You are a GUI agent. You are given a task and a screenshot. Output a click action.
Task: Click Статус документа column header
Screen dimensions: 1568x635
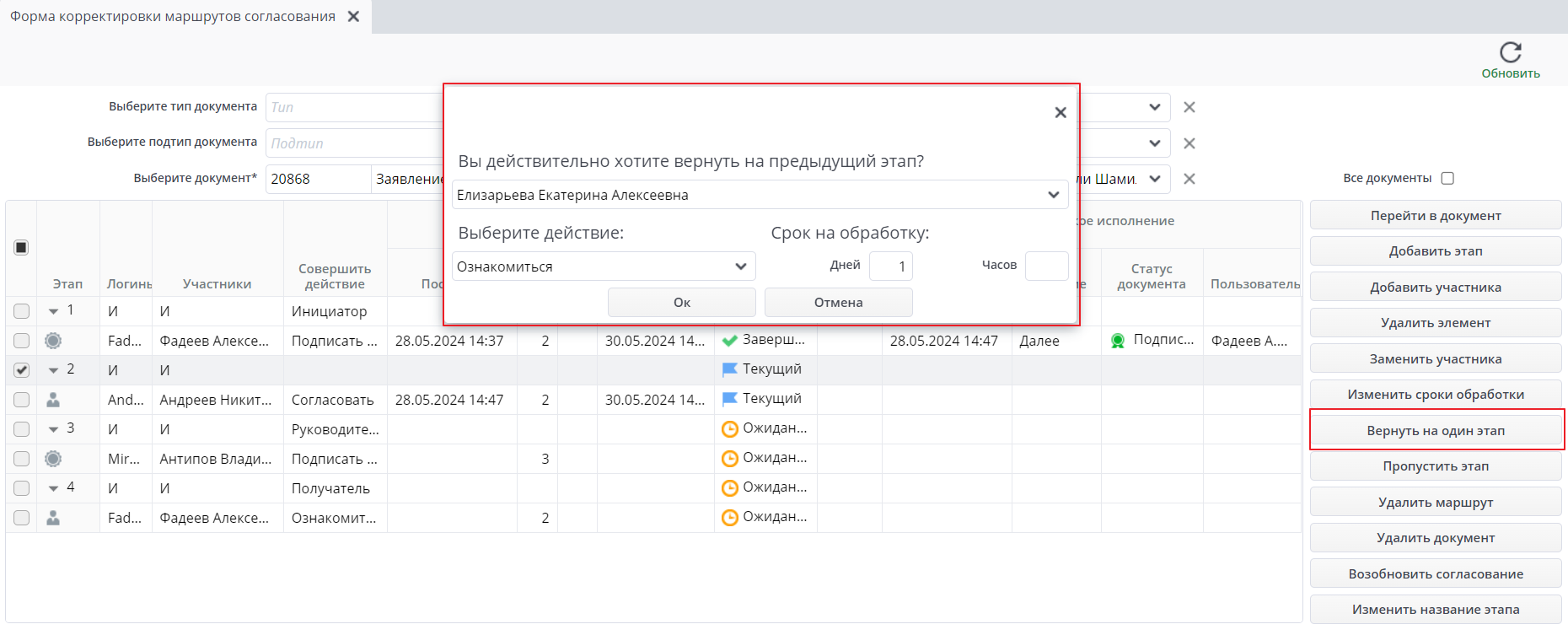click(1152, 276)
